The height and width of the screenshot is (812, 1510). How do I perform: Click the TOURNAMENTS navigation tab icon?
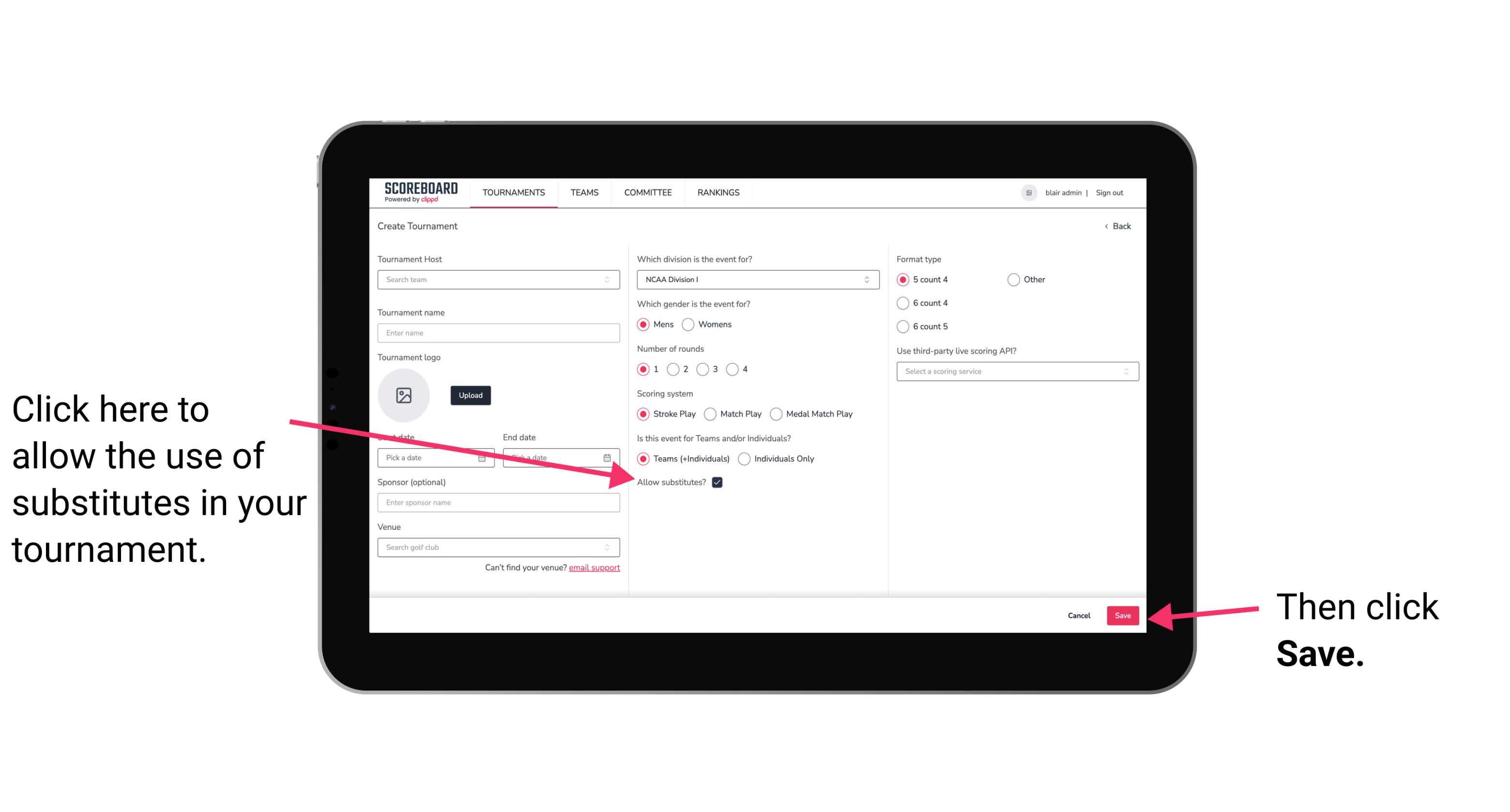click(514, 193)
